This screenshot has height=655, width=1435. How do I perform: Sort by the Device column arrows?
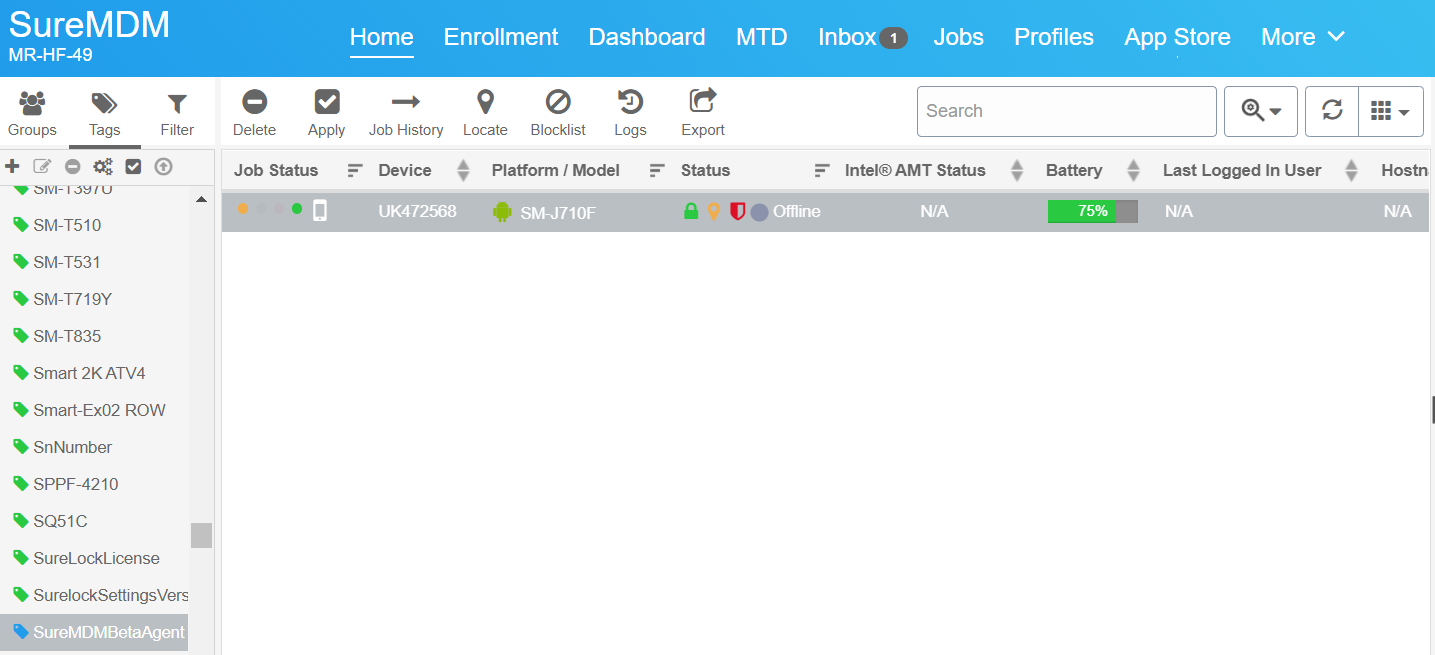[x=463, y=171]
